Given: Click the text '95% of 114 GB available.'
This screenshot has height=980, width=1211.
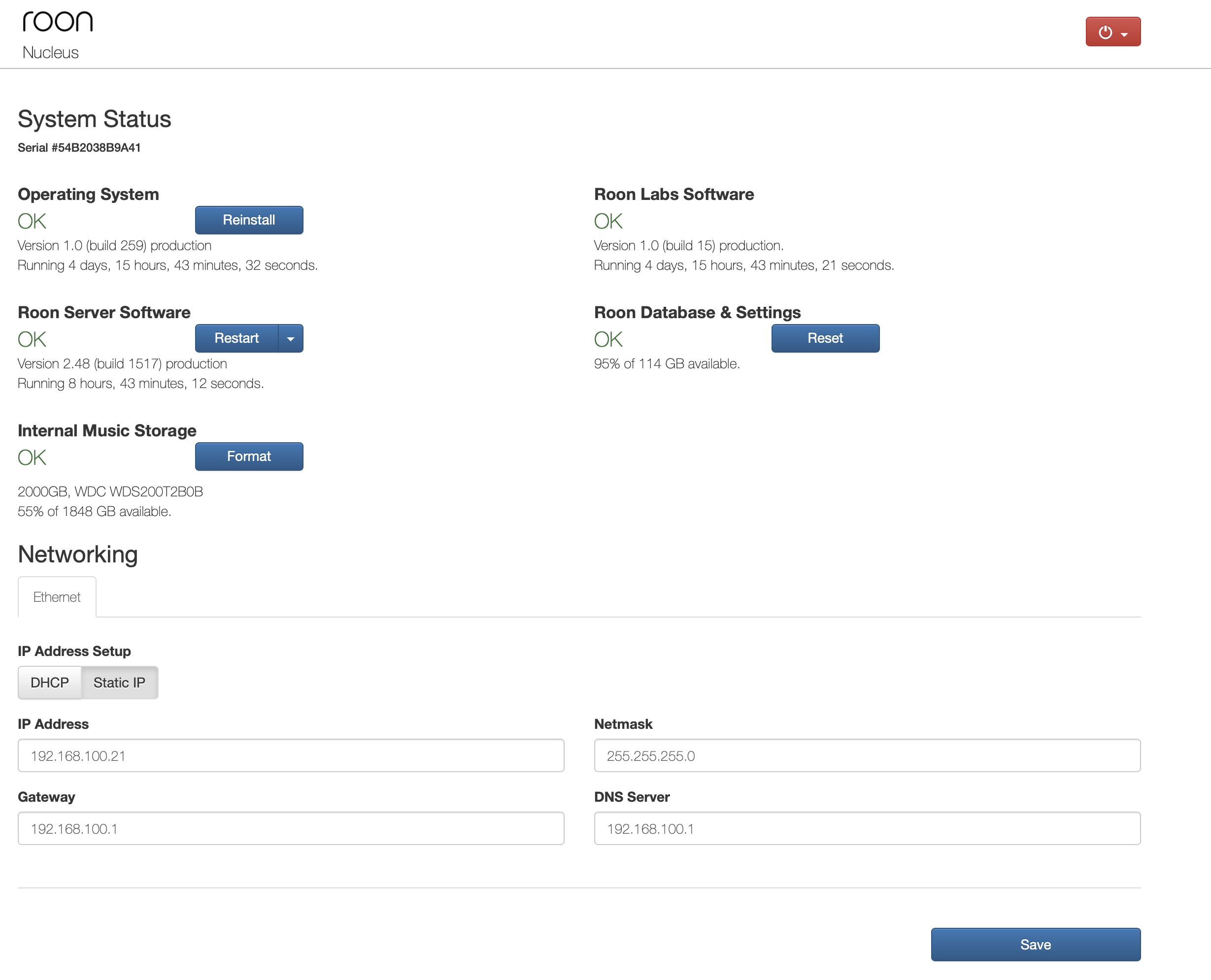Looking at the screenshot, I should [667, 363].
